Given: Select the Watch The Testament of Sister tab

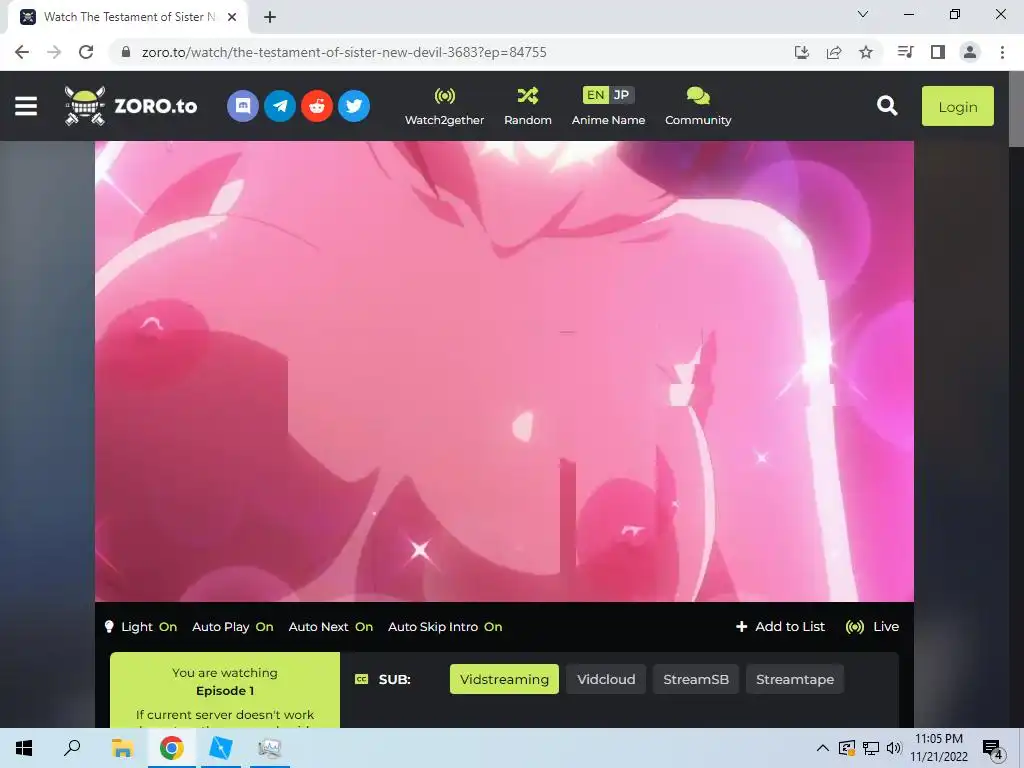Looking at the screenshot, I should [128, 18].
